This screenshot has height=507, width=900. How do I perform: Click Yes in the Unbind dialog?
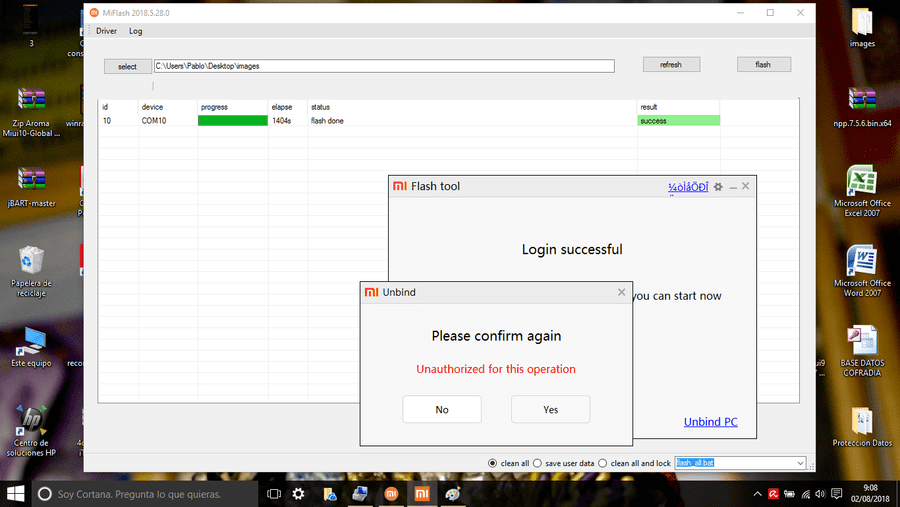(550, 409)
